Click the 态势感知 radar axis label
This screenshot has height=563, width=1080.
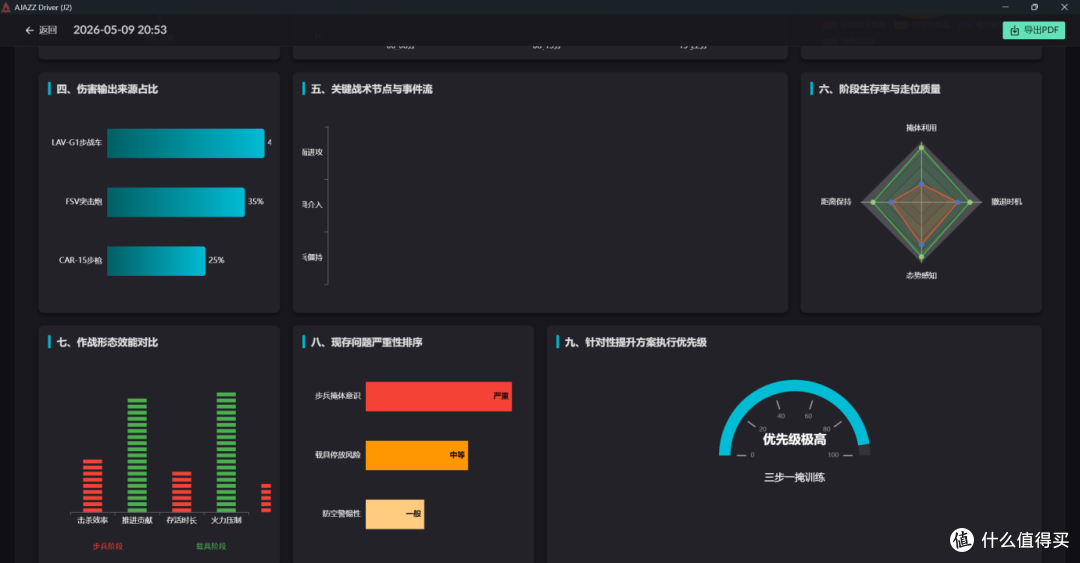click(921, 276)
